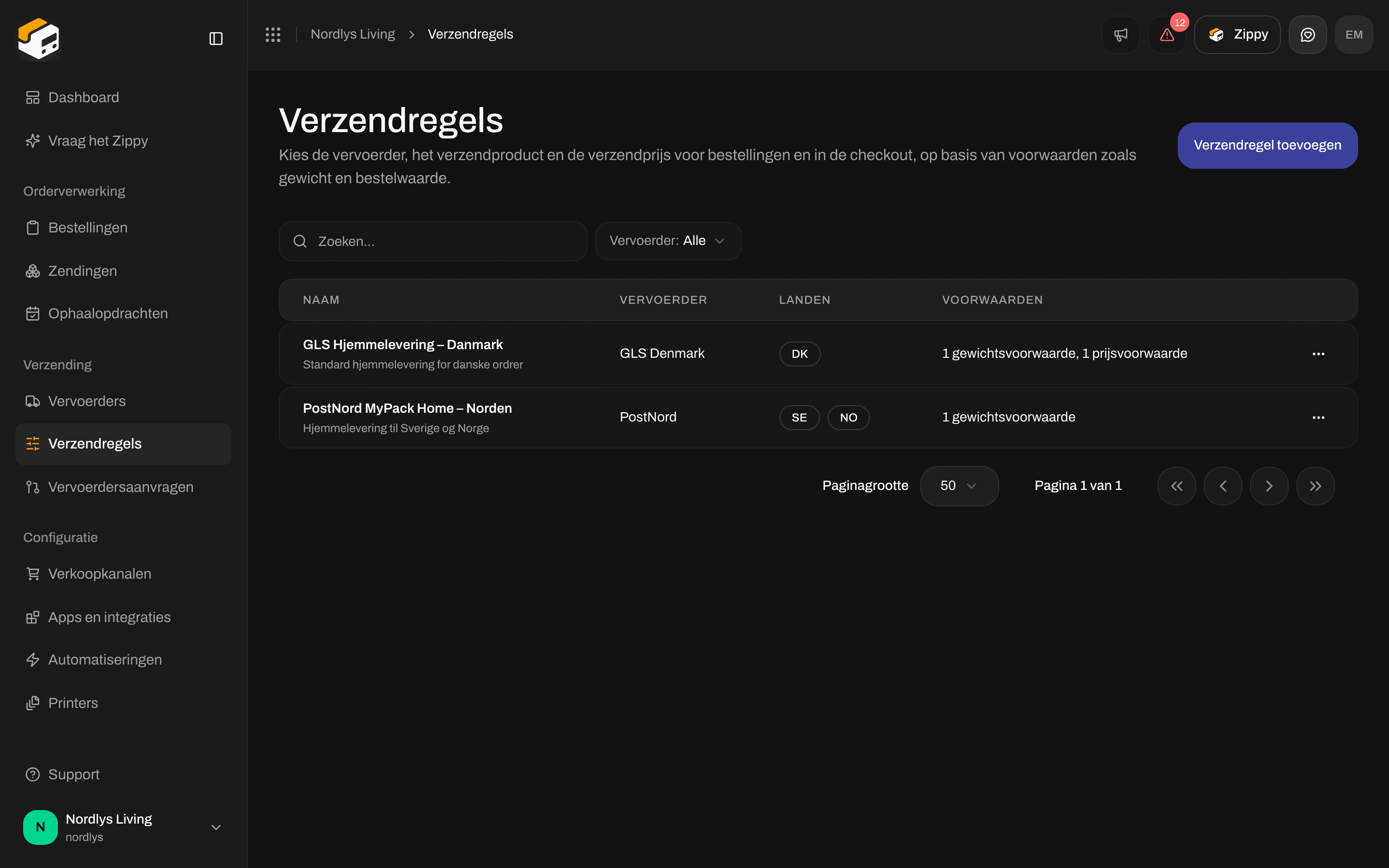The width and height of the screenshot is (1389, 868).
Task: Go to last page button
Action: click(1316, 486)
